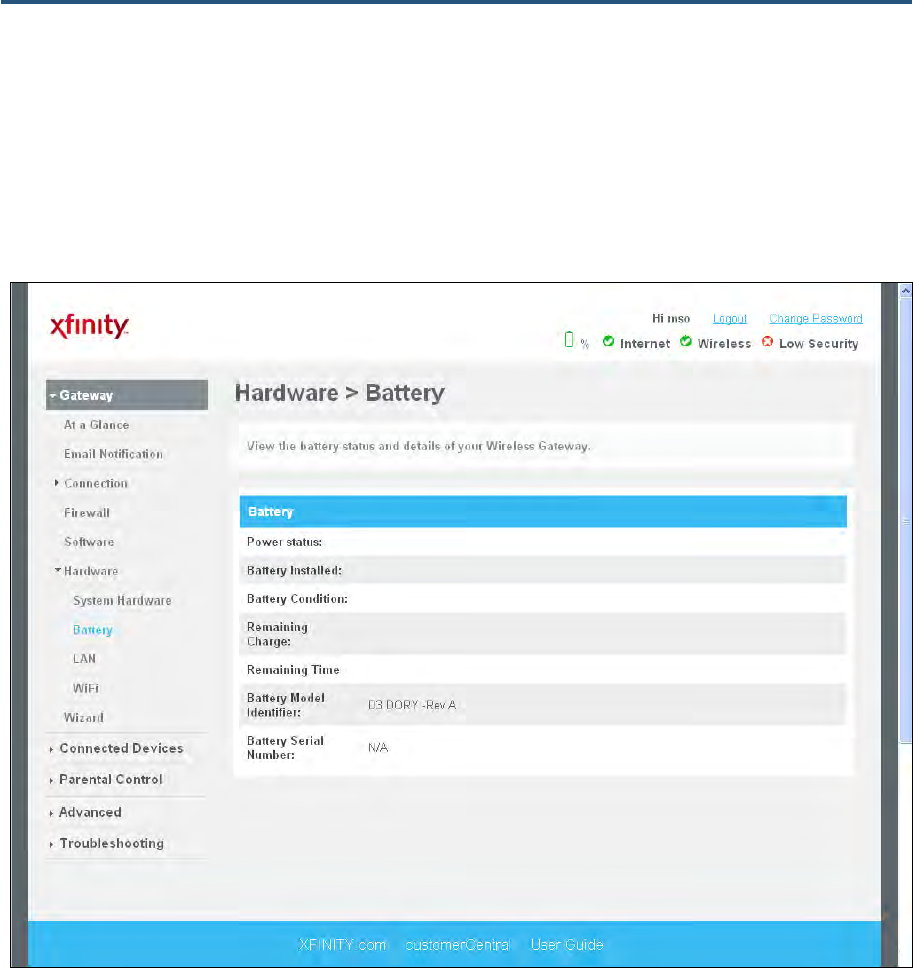
Task: Click the xfinity logo
Action: 90,326
